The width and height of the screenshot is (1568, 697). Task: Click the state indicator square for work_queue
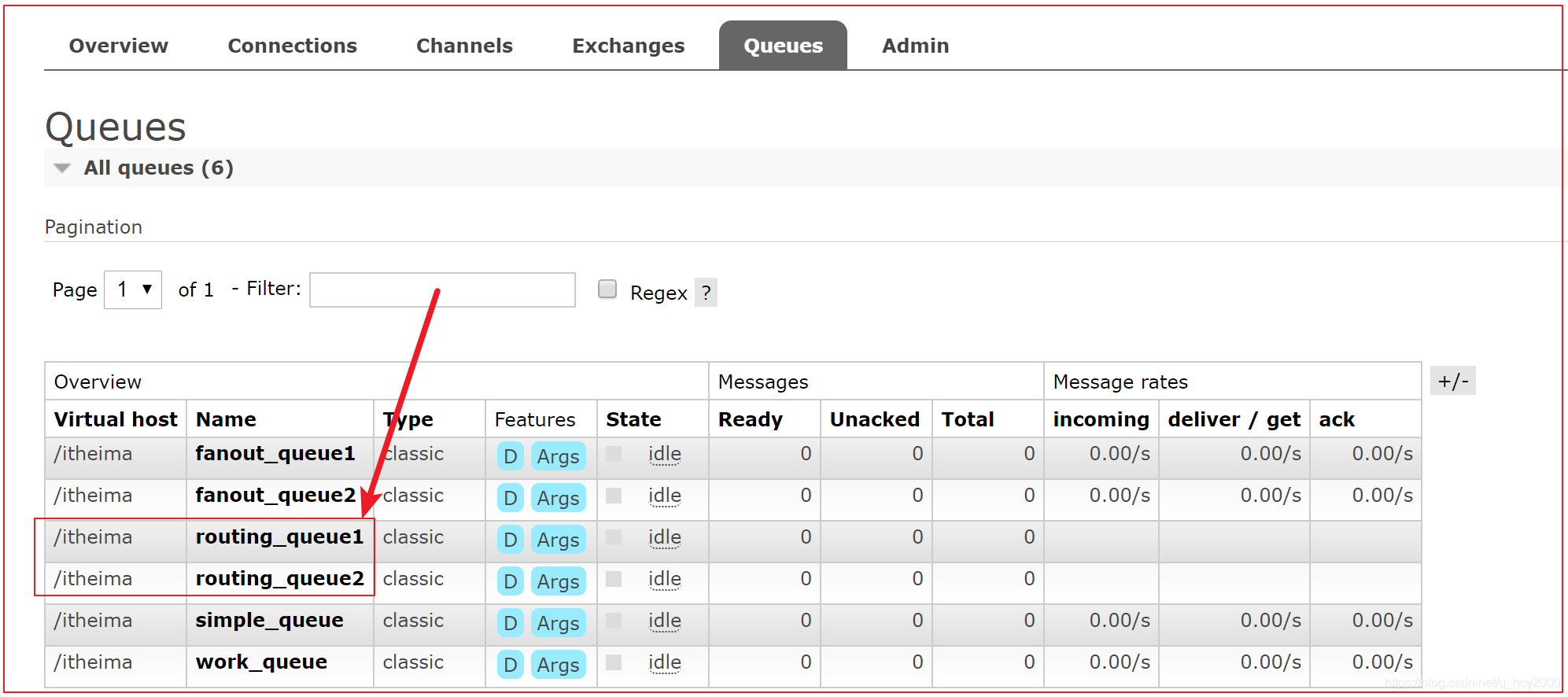[x=614, y=662]
